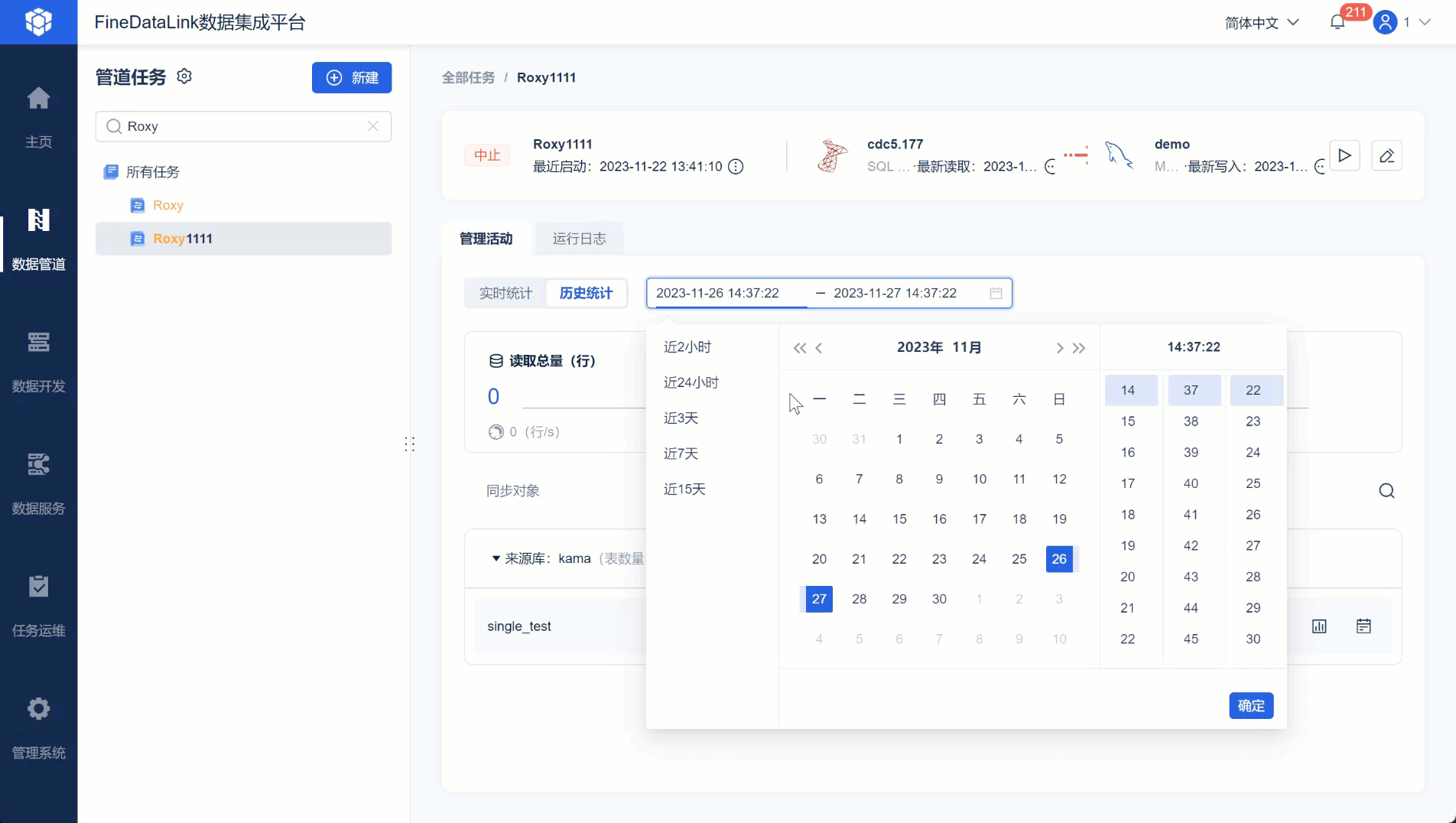Search sync objects with magnifier icon
1456x823 pixels.
coord(1386,491)
